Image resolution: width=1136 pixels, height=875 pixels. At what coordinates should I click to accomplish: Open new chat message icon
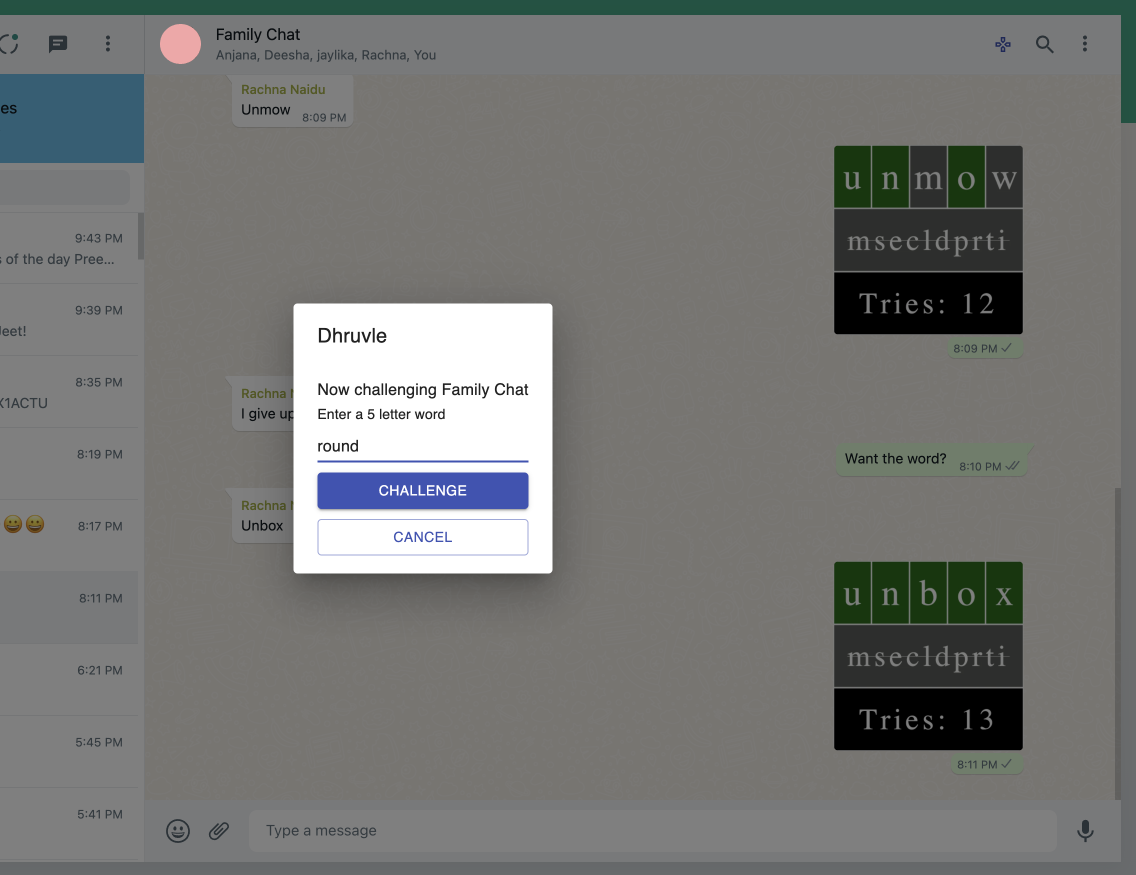58,44
